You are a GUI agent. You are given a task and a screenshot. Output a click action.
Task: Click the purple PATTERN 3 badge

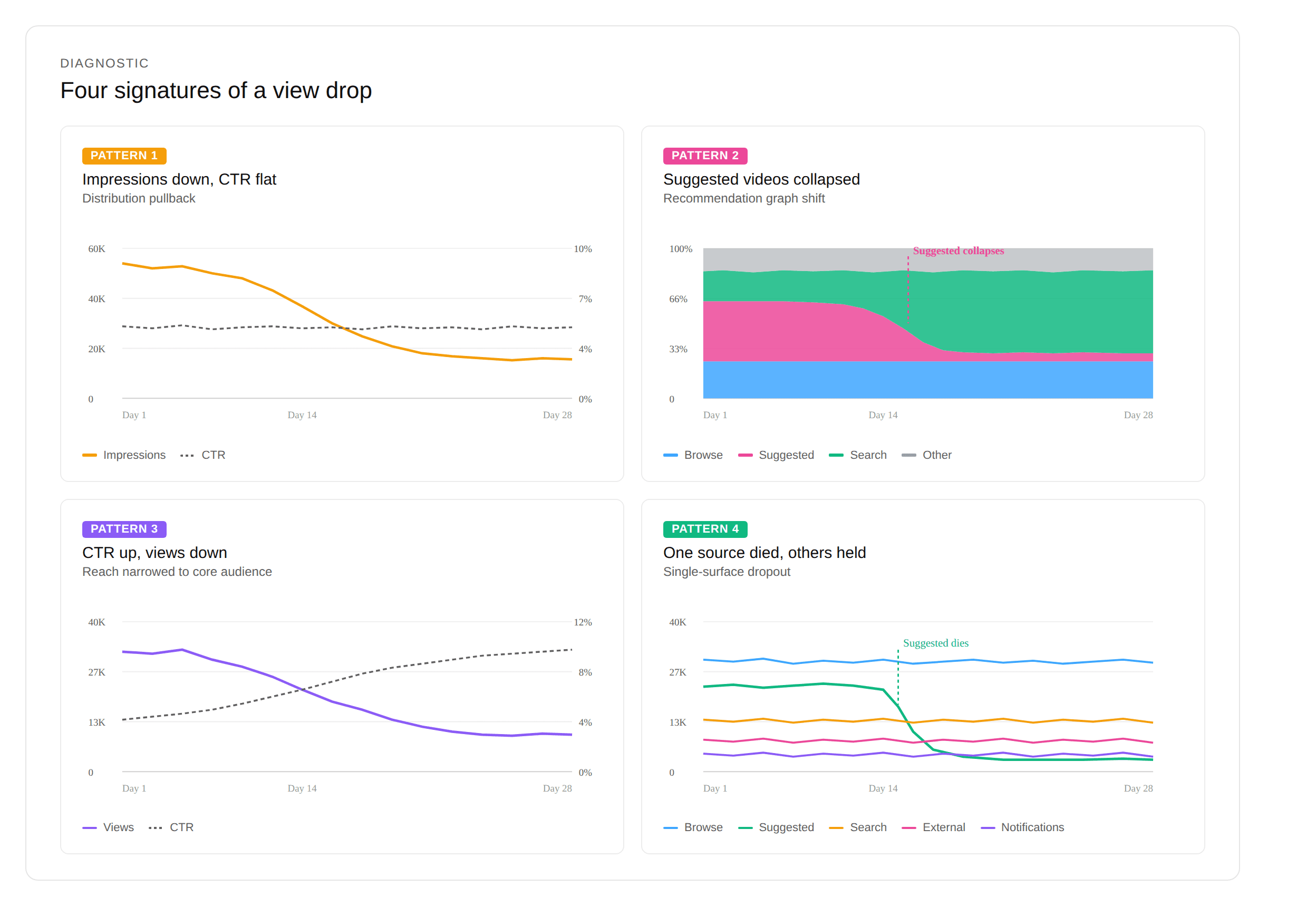tap(124, 529)
